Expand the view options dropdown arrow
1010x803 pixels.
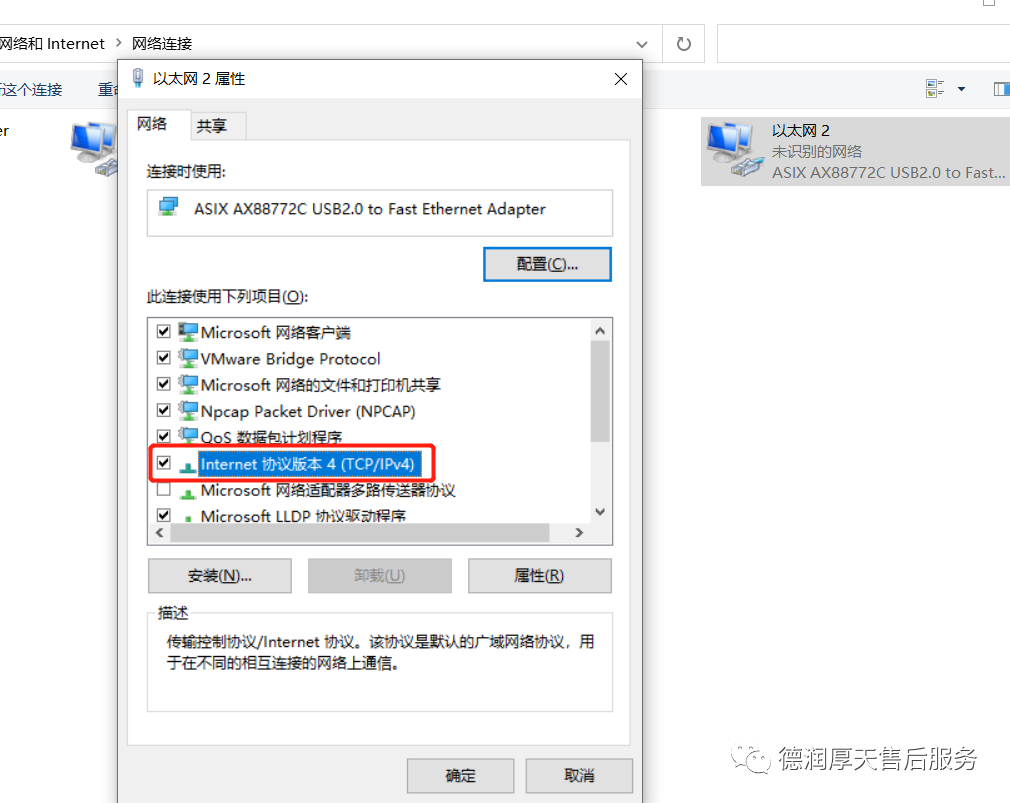[x=961, y=89]
